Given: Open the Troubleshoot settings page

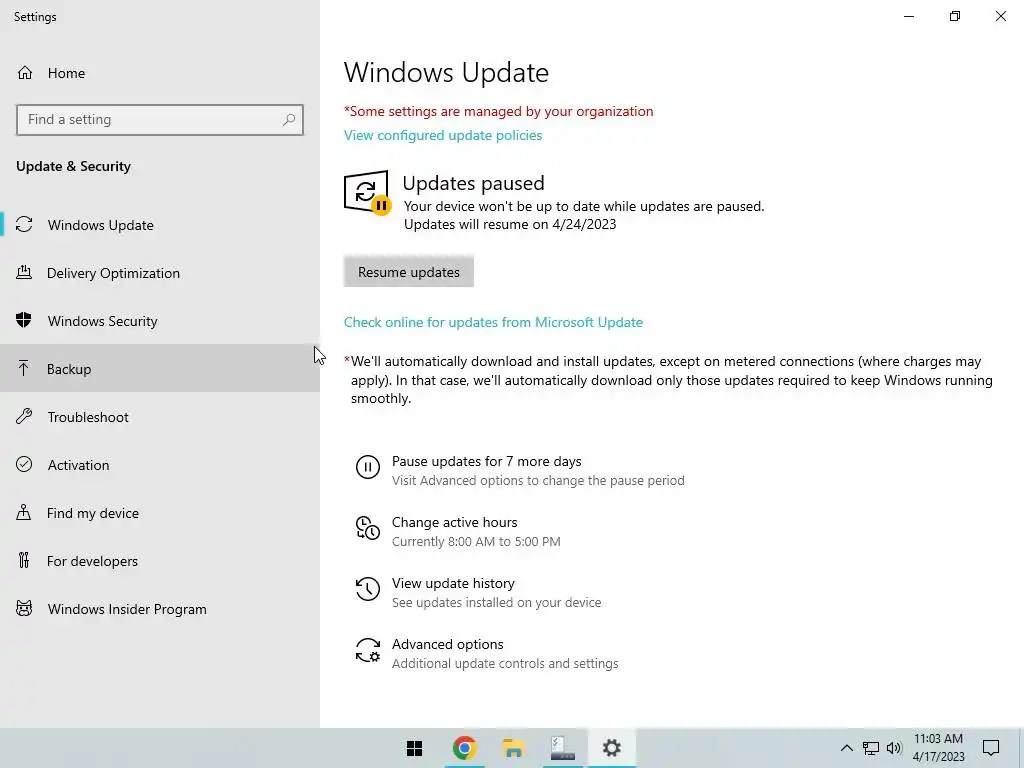Looking at the screenshot, I should (160, 417).
